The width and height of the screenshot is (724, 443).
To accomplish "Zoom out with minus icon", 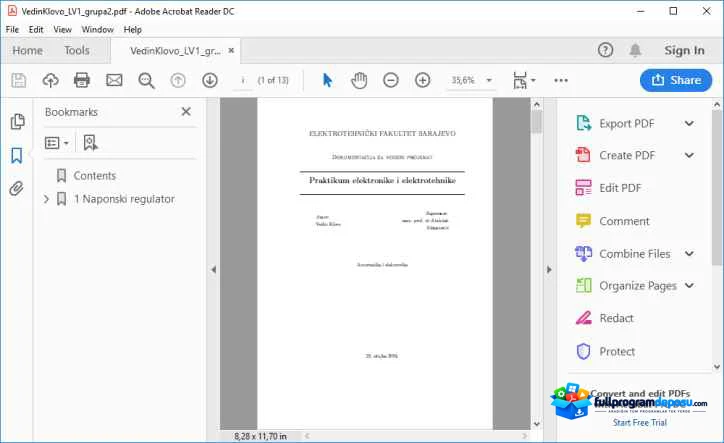I will point(391,80).
